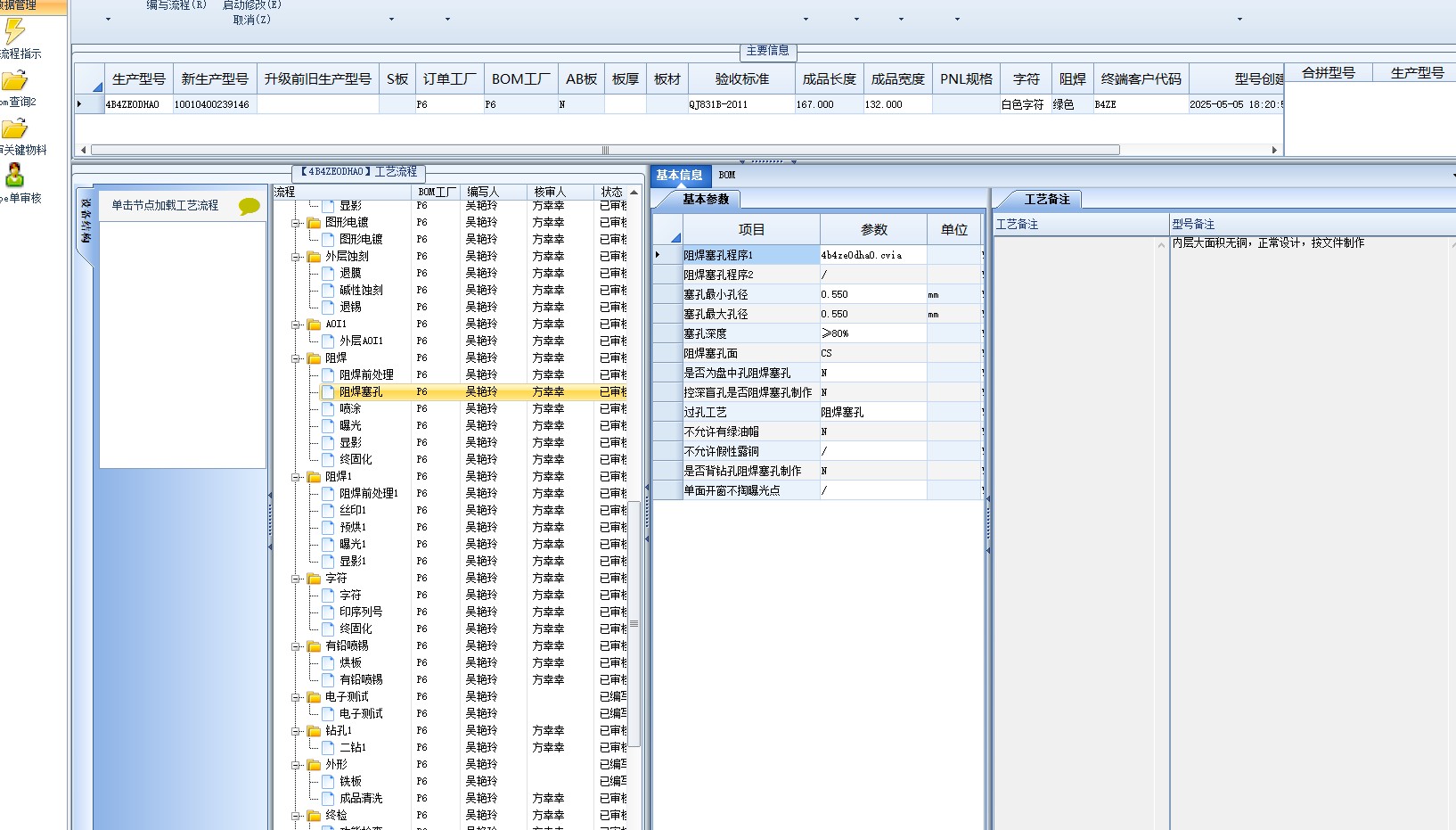Click the 外层蚀刻 folder icon
The image size is (1456, 830).
tap(314, 257)
